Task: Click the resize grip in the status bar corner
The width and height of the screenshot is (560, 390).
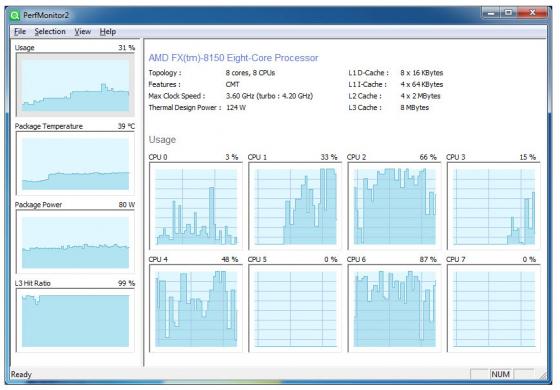Action: 544,375
